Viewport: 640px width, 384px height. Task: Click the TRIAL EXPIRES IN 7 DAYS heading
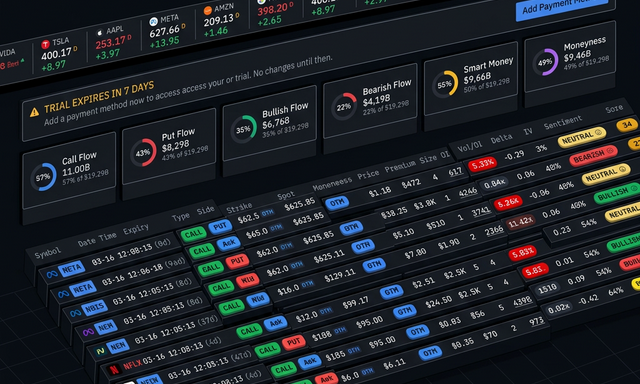pos(99,97)
